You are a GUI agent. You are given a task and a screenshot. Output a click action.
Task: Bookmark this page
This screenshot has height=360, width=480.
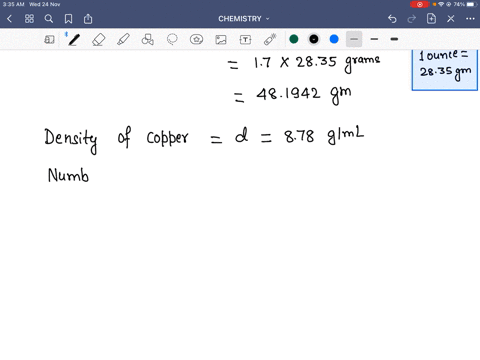68,19
